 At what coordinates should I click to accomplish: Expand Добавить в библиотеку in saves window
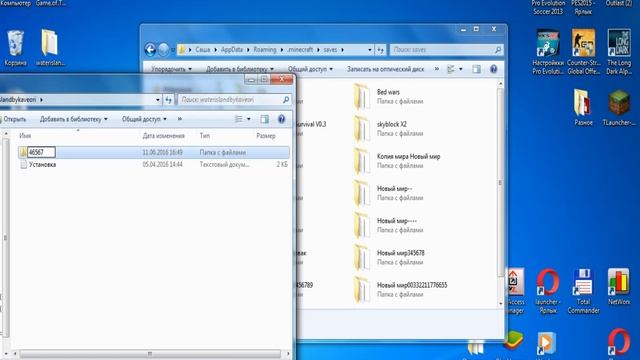(x=240, y=69)
